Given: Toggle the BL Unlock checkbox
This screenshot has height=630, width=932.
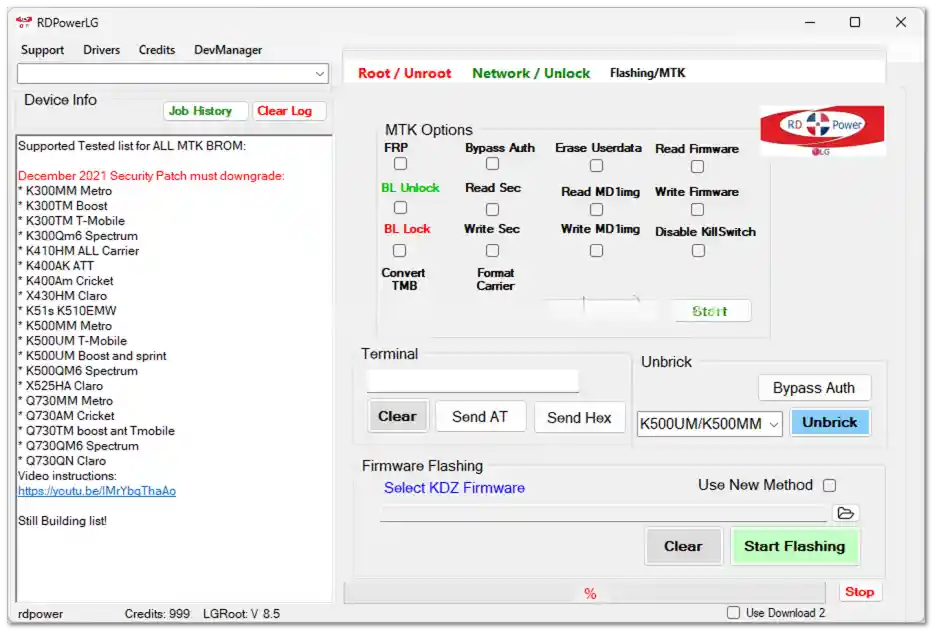Looking at the screenshot, I should coord(401,207).
